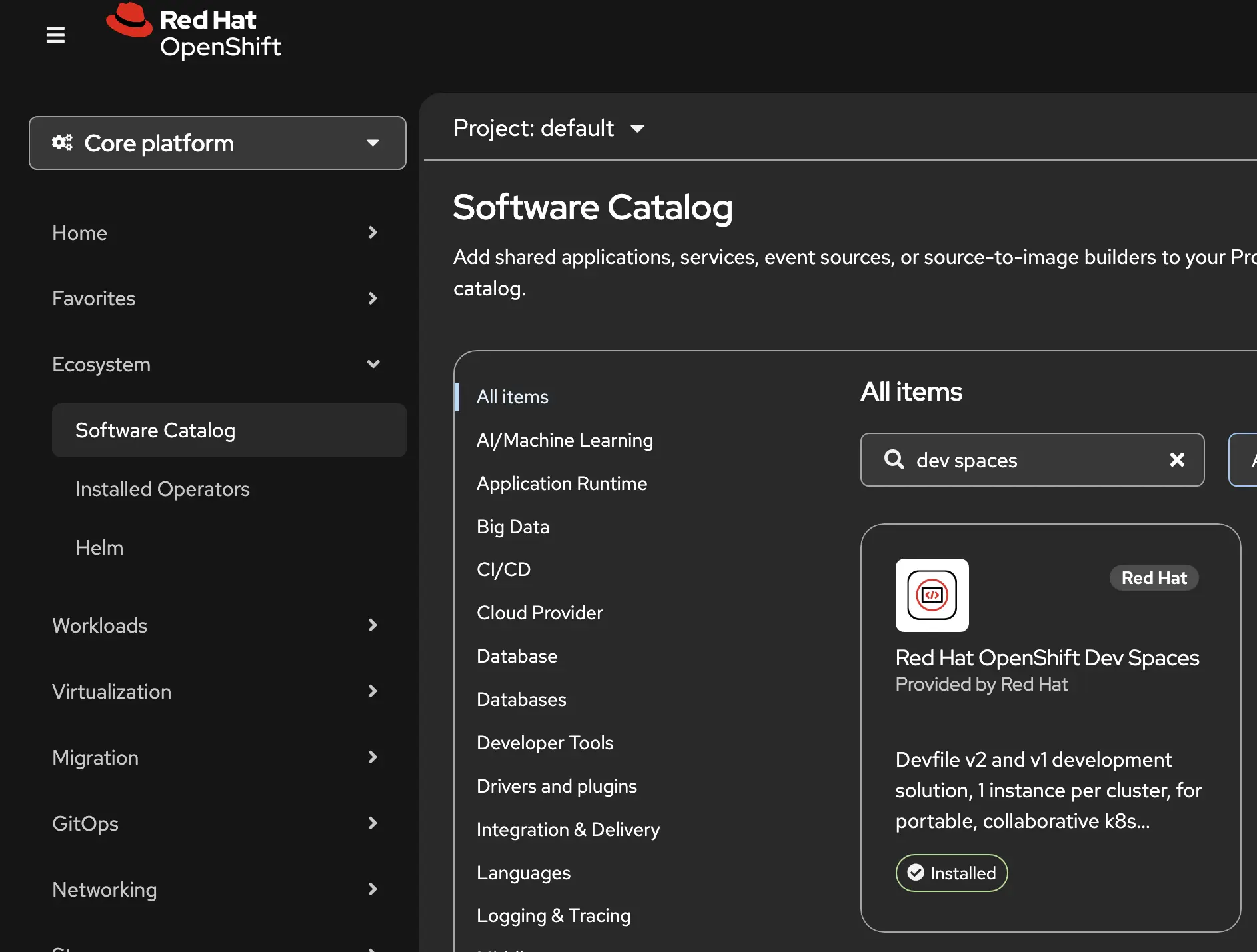The width and height of the screenshot is (1257, 952).
Task: Filter by Databases category
Action: pyautogui.click(x=521, y=699)
